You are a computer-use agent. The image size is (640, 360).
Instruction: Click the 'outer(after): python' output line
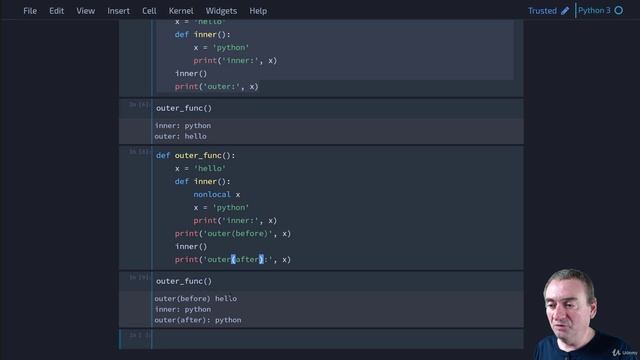pyautogui.click(x=198, y=320)
